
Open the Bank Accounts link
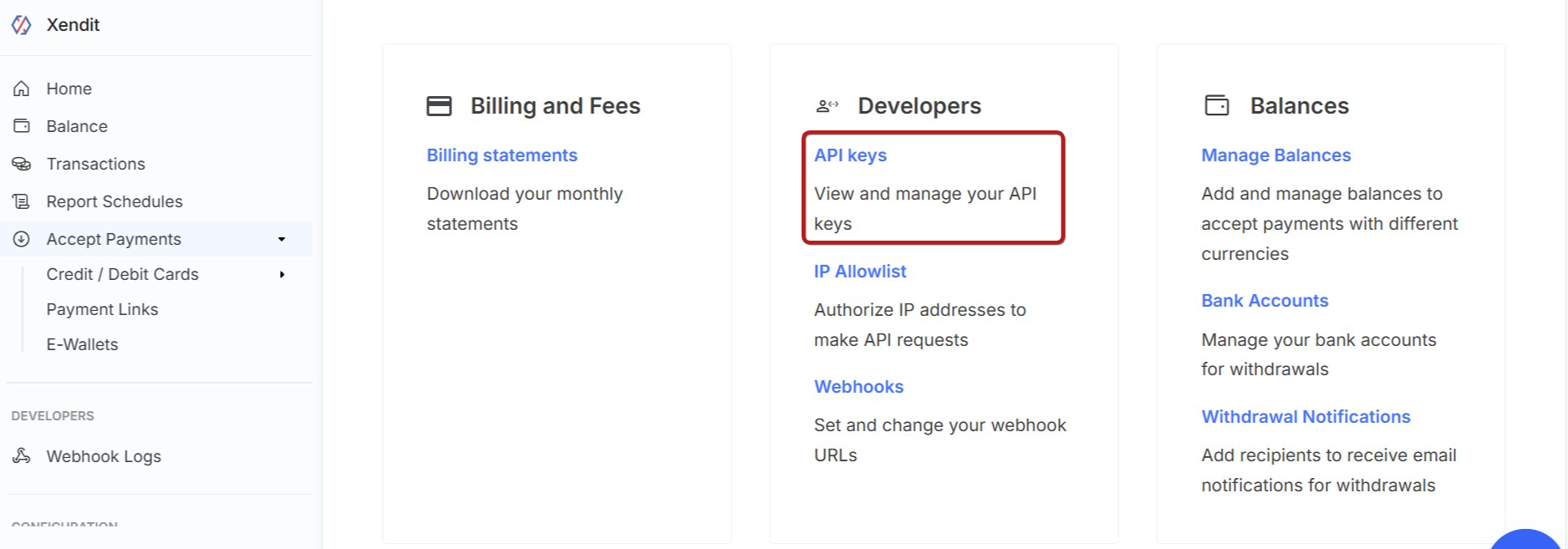click(x=1265, y=301)
